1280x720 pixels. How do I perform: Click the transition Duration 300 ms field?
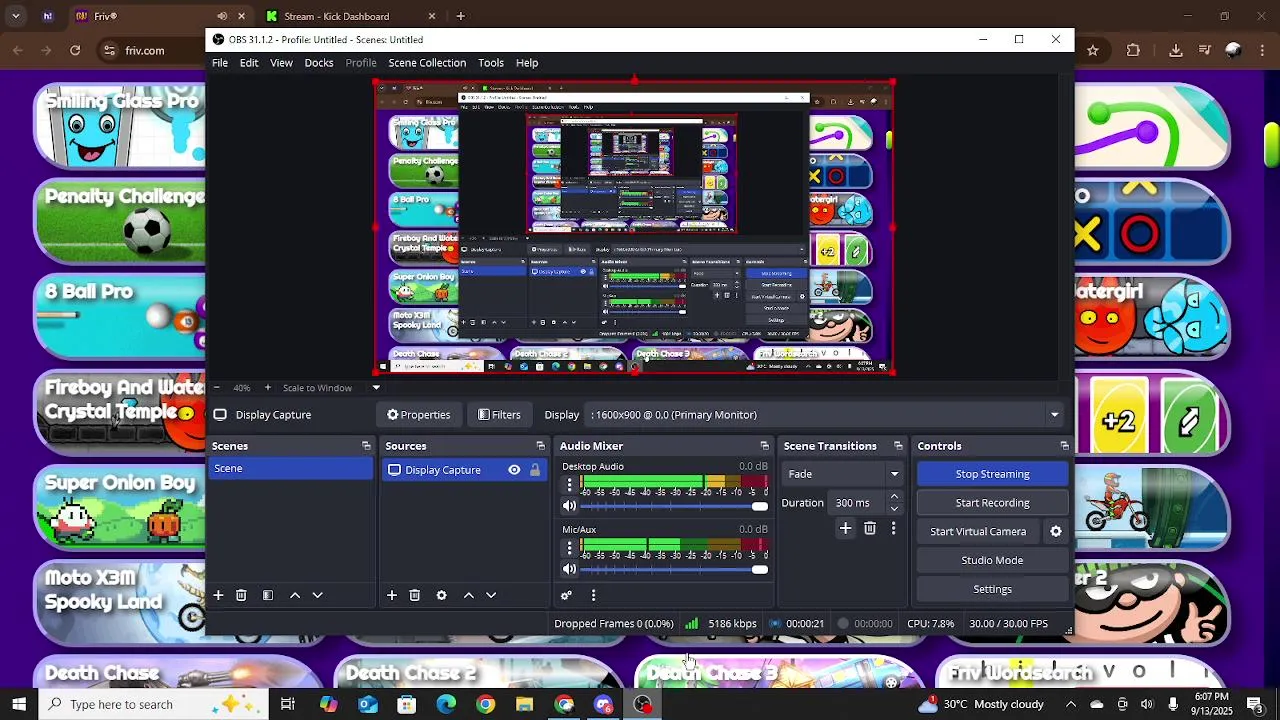857,503
